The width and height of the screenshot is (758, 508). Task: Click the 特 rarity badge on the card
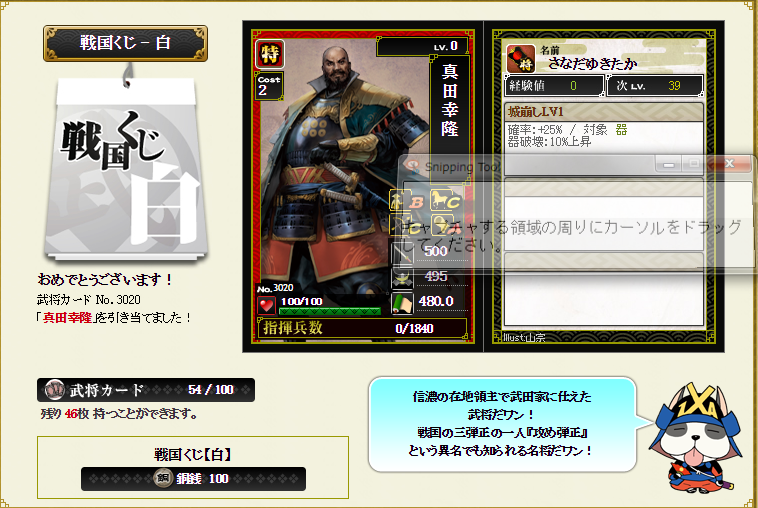pos(270,54)
